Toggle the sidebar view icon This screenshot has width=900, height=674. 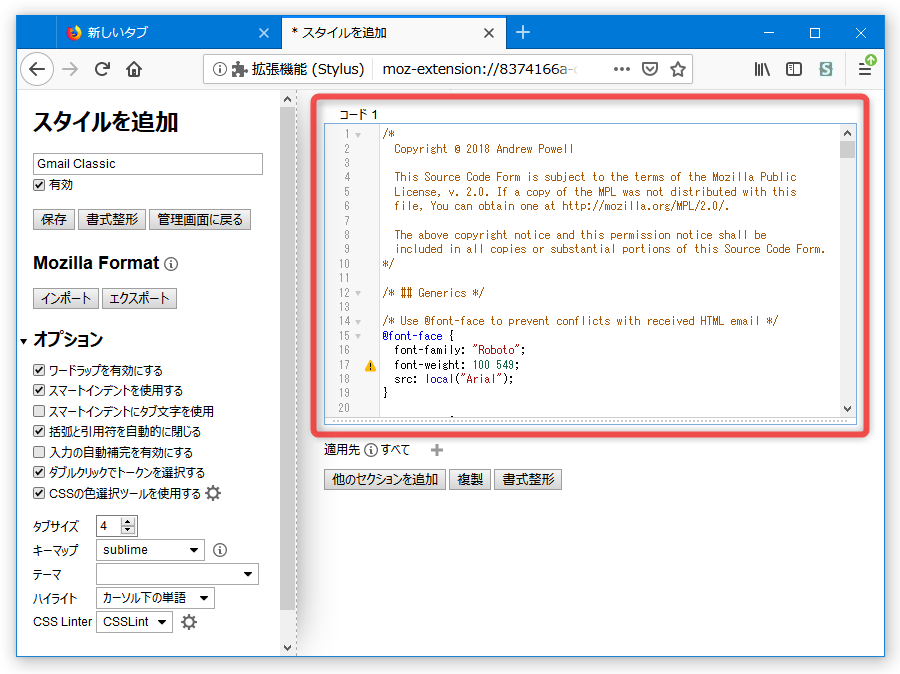coord(794,69)
